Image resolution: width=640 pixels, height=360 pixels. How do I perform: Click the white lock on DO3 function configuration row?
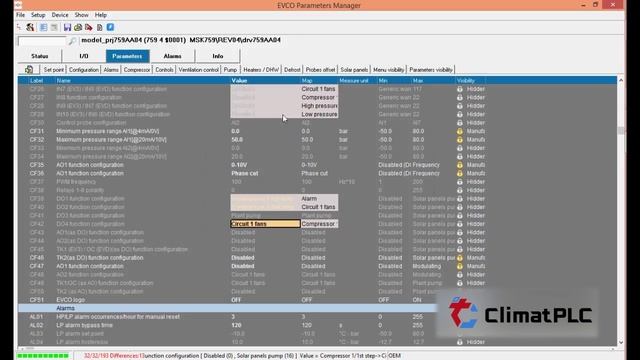click(460, 216)
